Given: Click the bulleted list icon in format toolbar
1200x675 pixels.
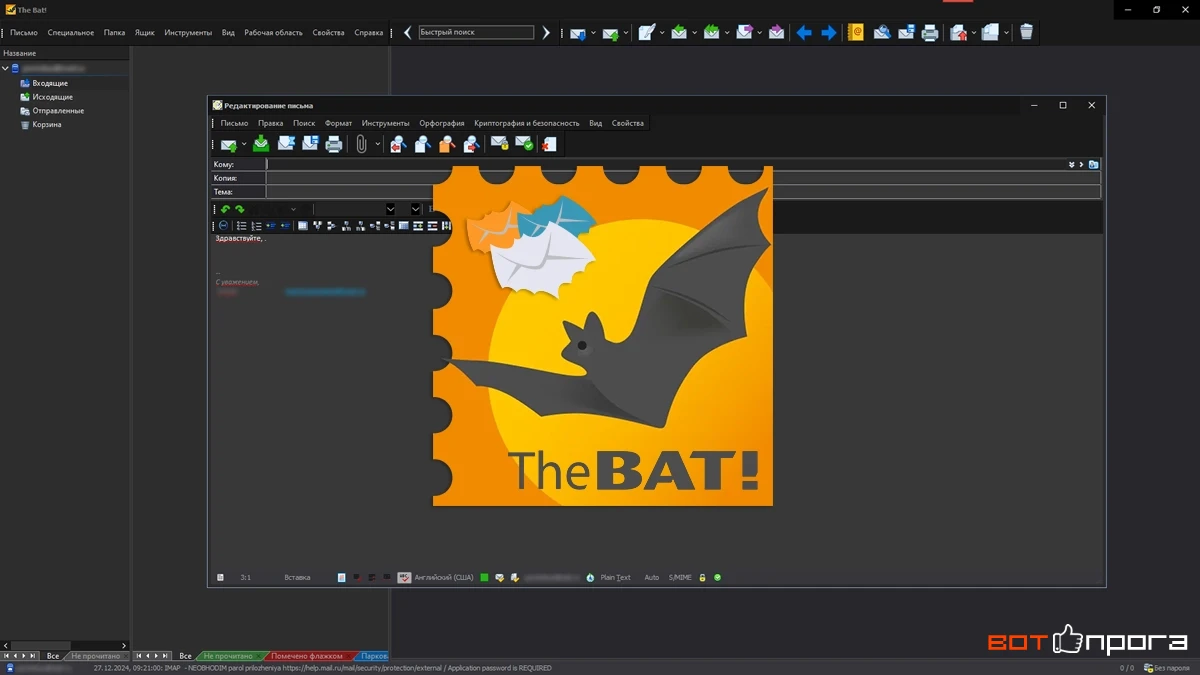Looking at the screenshot, I should (241, 226).
